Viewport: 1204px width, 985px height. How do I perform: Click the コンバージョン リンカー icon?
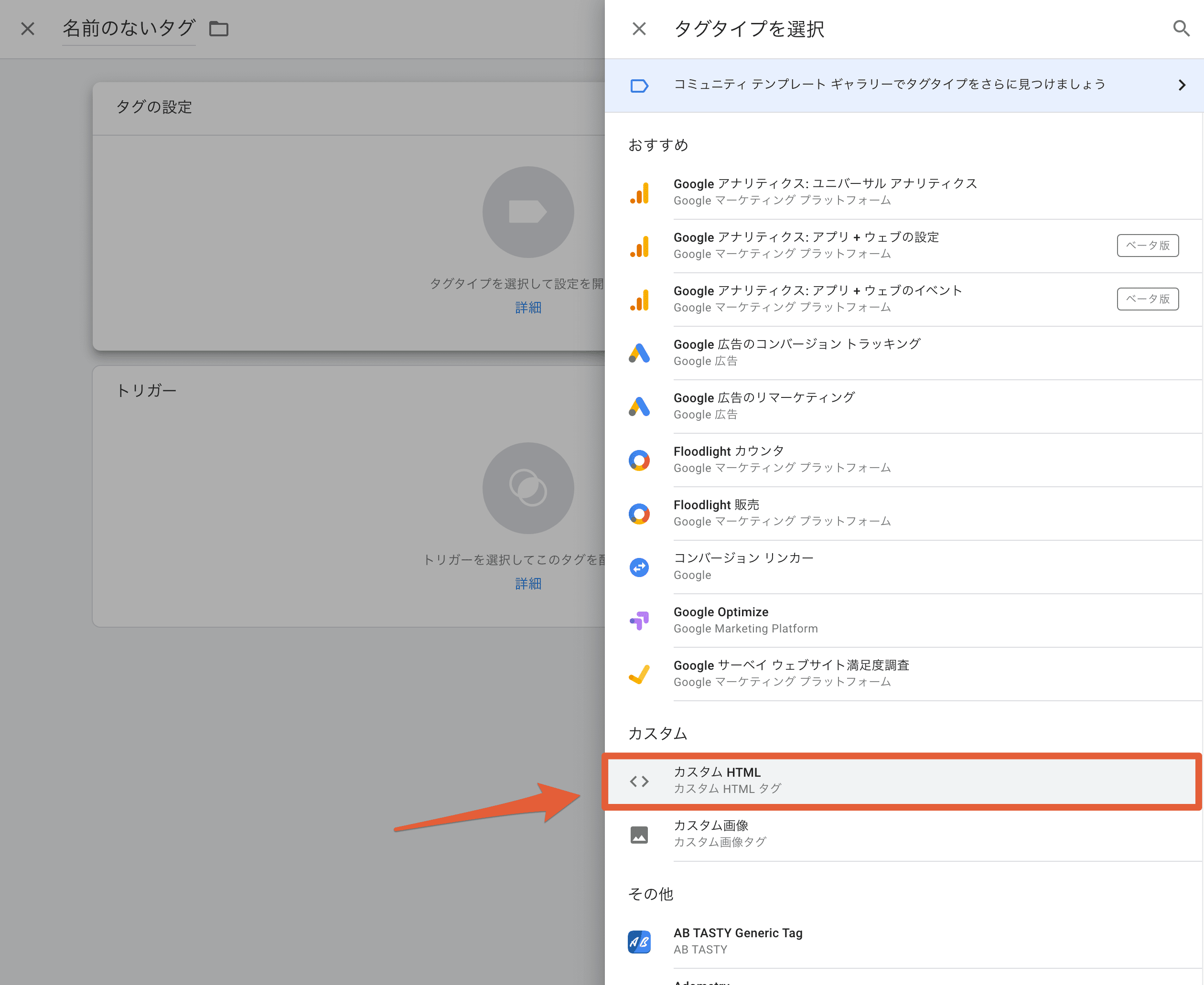[x=639, y=567]
